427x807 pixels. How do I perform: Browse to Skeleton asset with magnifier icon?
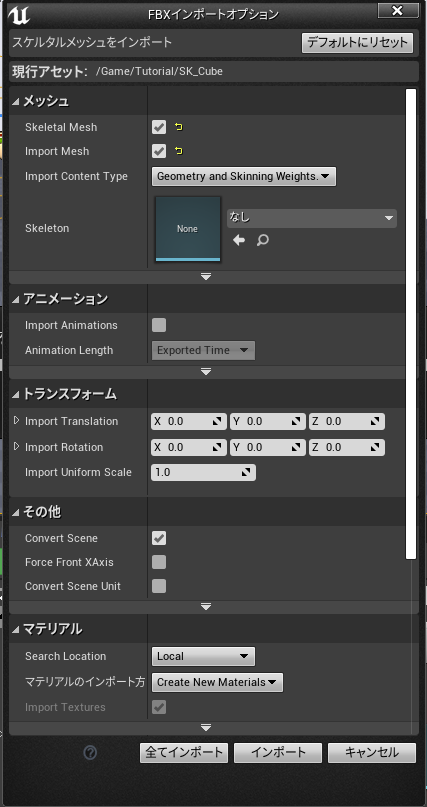(262, 240)
